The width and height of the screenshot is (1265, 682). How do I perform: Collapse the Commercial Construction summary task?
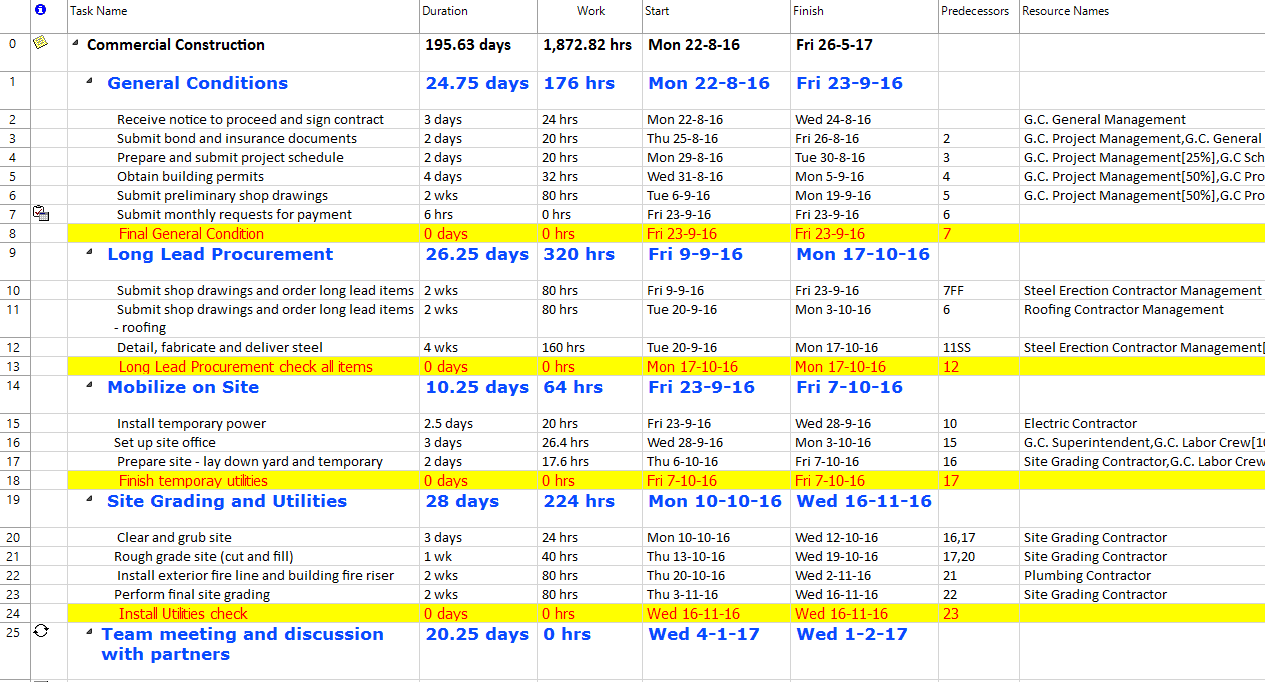pyautogui.click(x=76, y=44)
